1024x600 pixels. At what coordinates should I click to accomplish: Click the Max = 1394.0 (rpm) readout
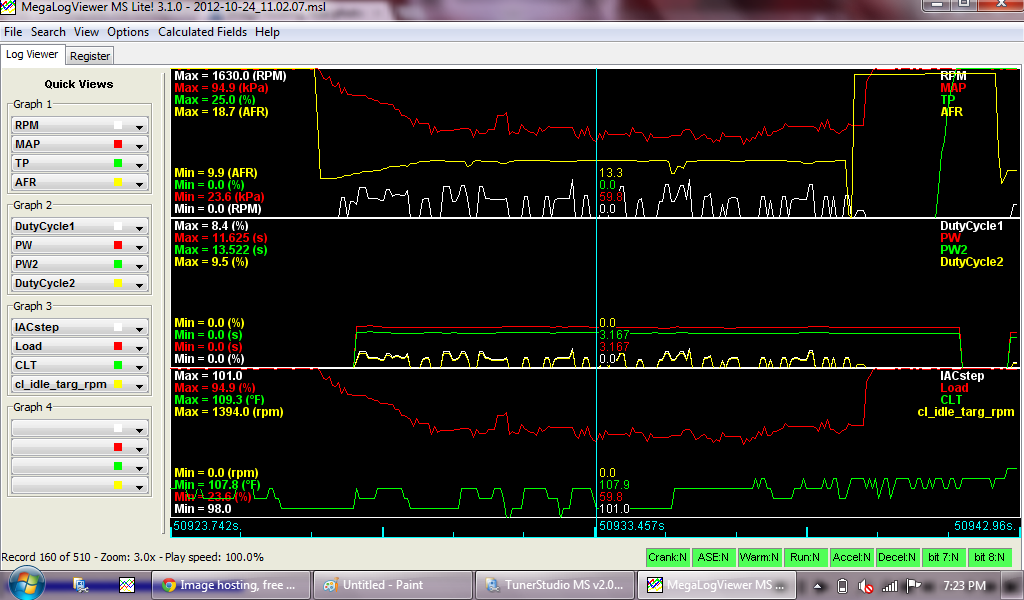[229, 412]
